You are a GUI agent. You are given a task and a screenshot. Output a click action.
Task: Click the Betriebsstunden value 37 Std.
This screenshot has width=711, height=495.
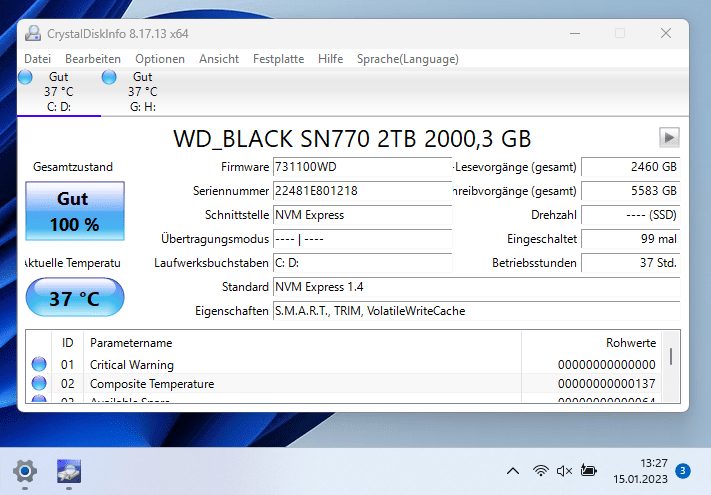click(630, 263)
